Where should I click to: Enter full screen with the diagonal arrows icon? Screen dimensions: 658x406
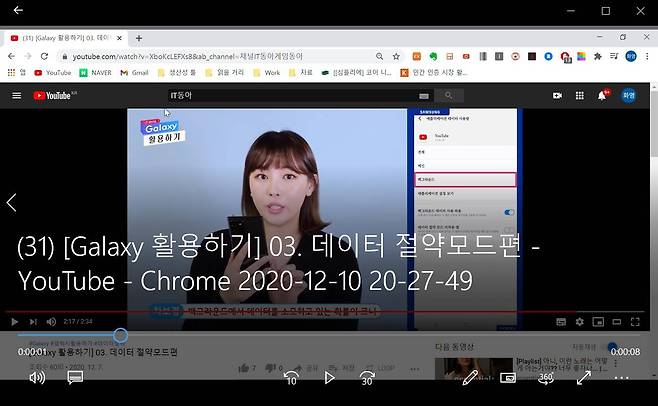[584, 378]
